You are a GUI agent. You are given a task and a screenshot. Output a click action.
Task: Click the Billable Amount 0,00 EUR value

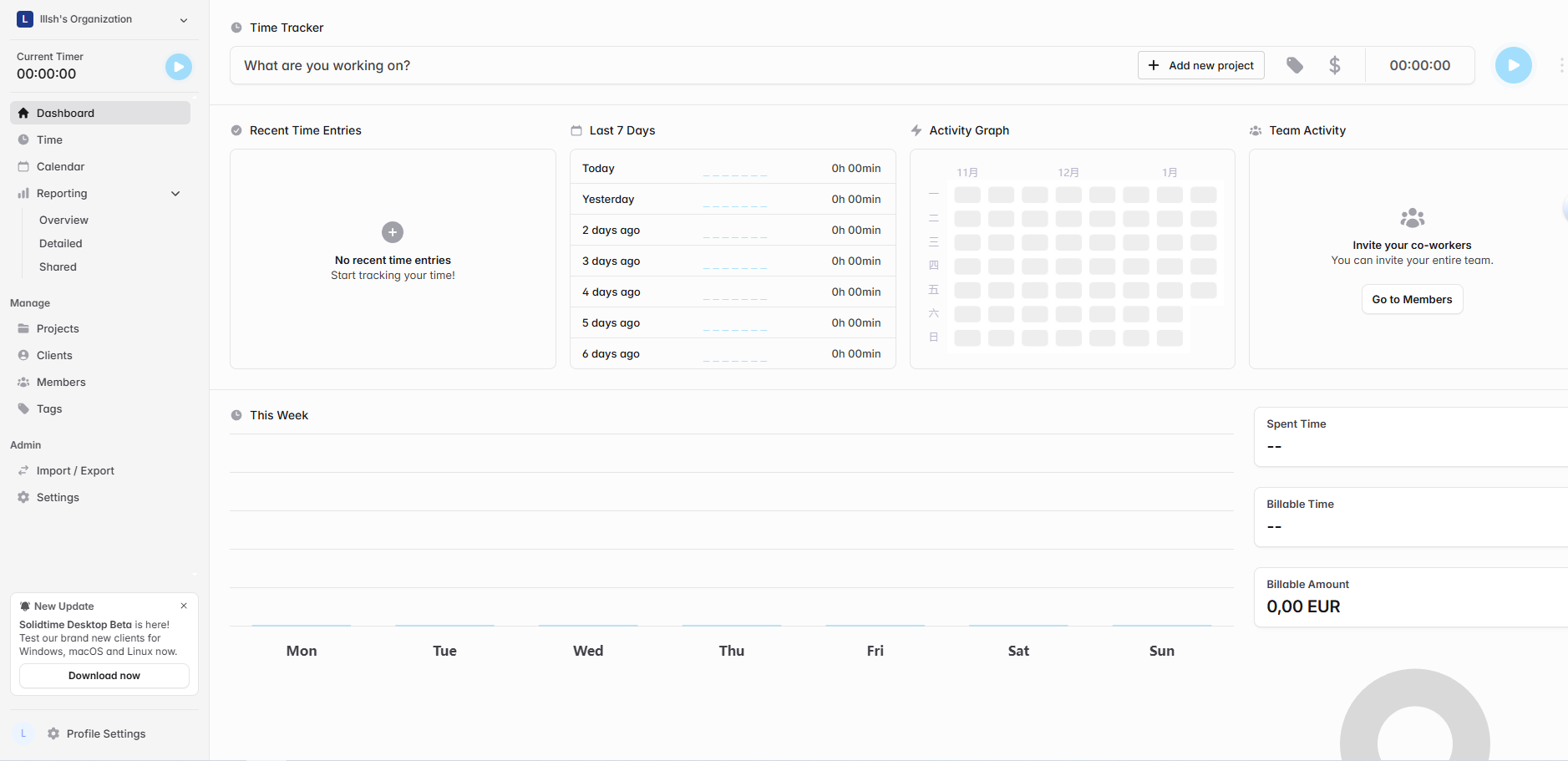coord(1303,606)
